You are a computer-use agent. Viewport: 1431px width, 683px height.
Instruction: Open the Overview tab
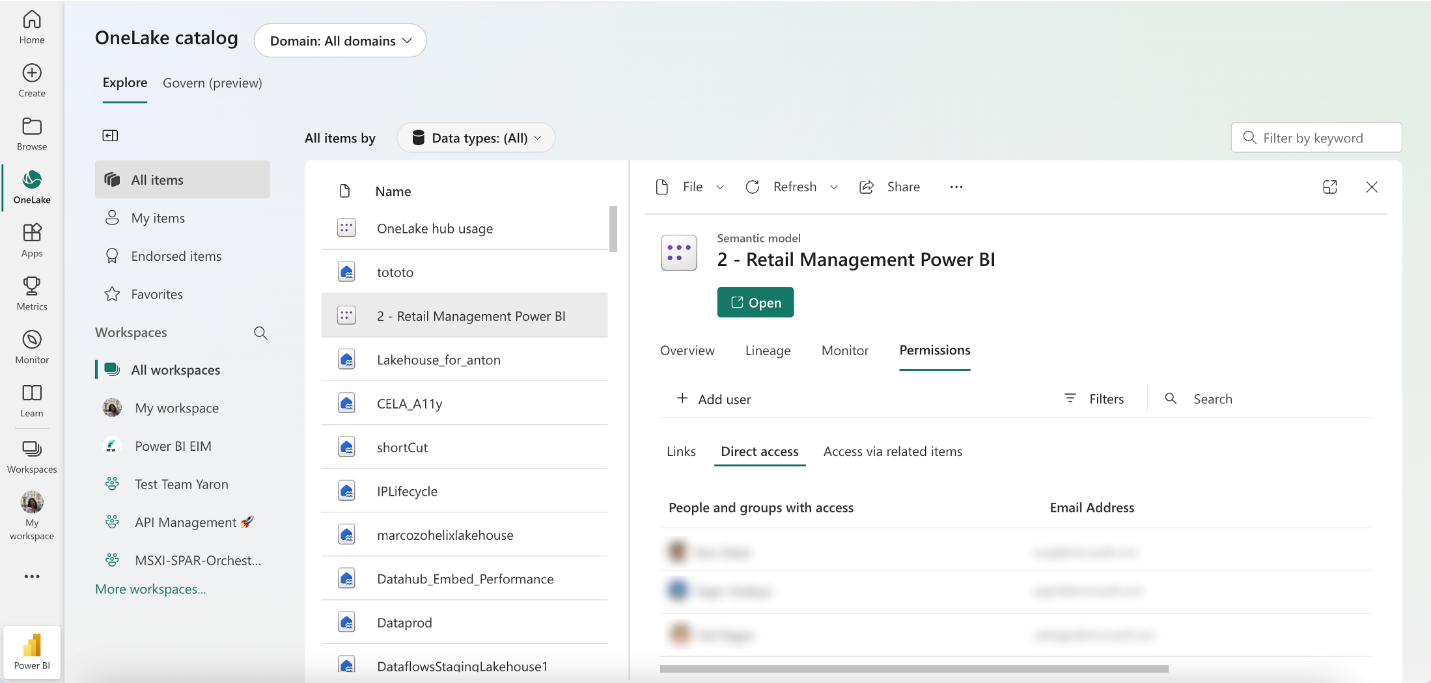pyautogui.click(x=687, y=350)
